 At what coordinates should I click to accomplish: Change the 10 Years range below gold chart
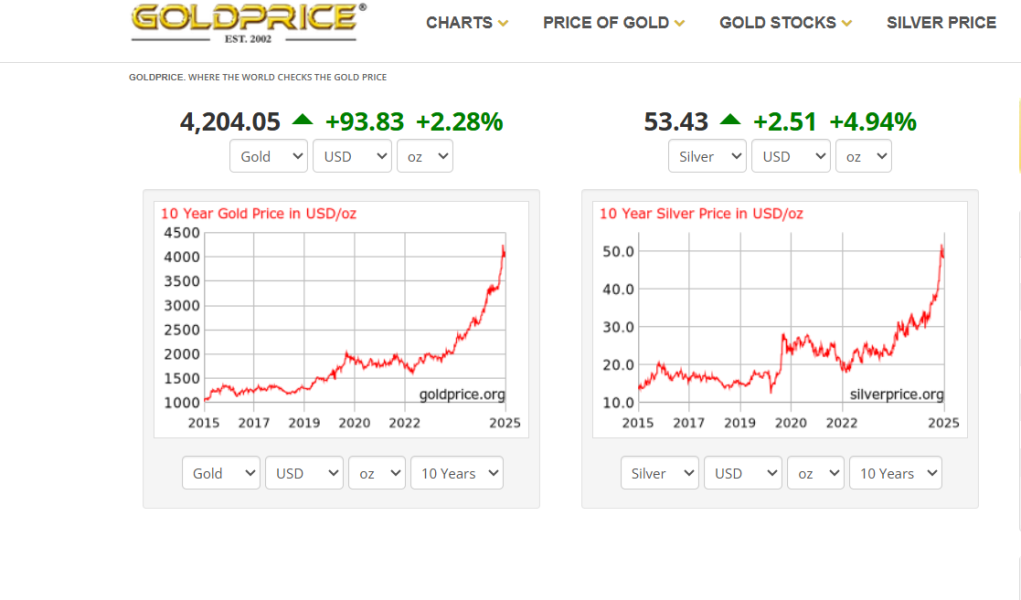tap(457, 473)
